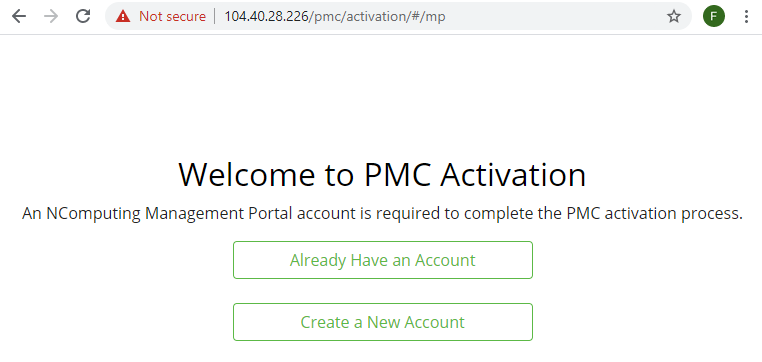Reload the PMC activation page
Screen dimensions: 762x362
click(83, 17)
